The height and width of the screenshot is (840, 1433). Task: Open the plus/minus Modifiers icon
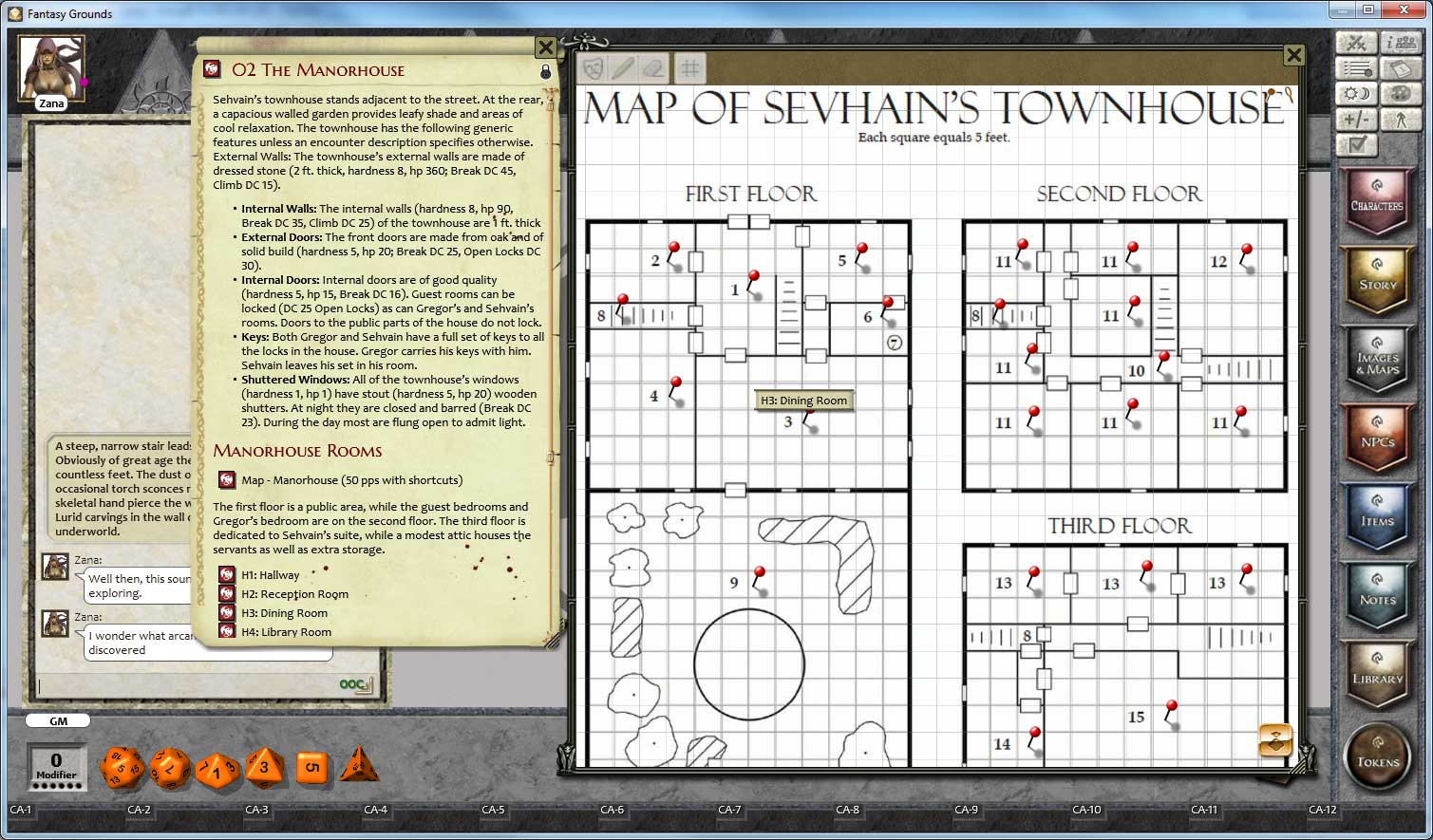pyautogui.click(x=1357, y=120)
